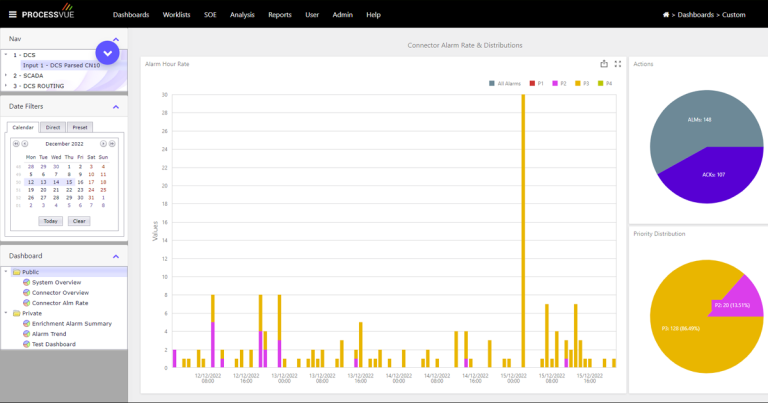768x403 pixels.
Task: Toggle the P3 series in the chart legend
Action: [x=582, y=83]
